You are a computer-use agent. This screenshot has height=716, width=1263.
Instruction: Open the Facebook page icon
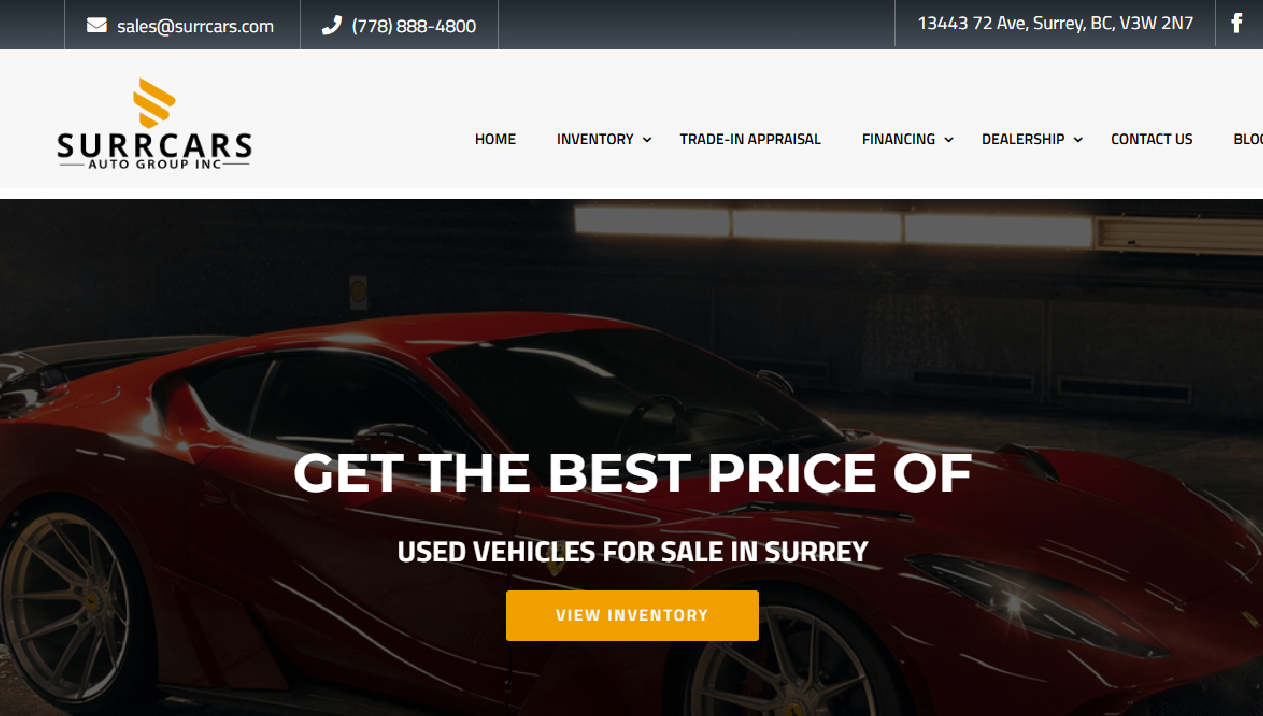coord(1237,23)
